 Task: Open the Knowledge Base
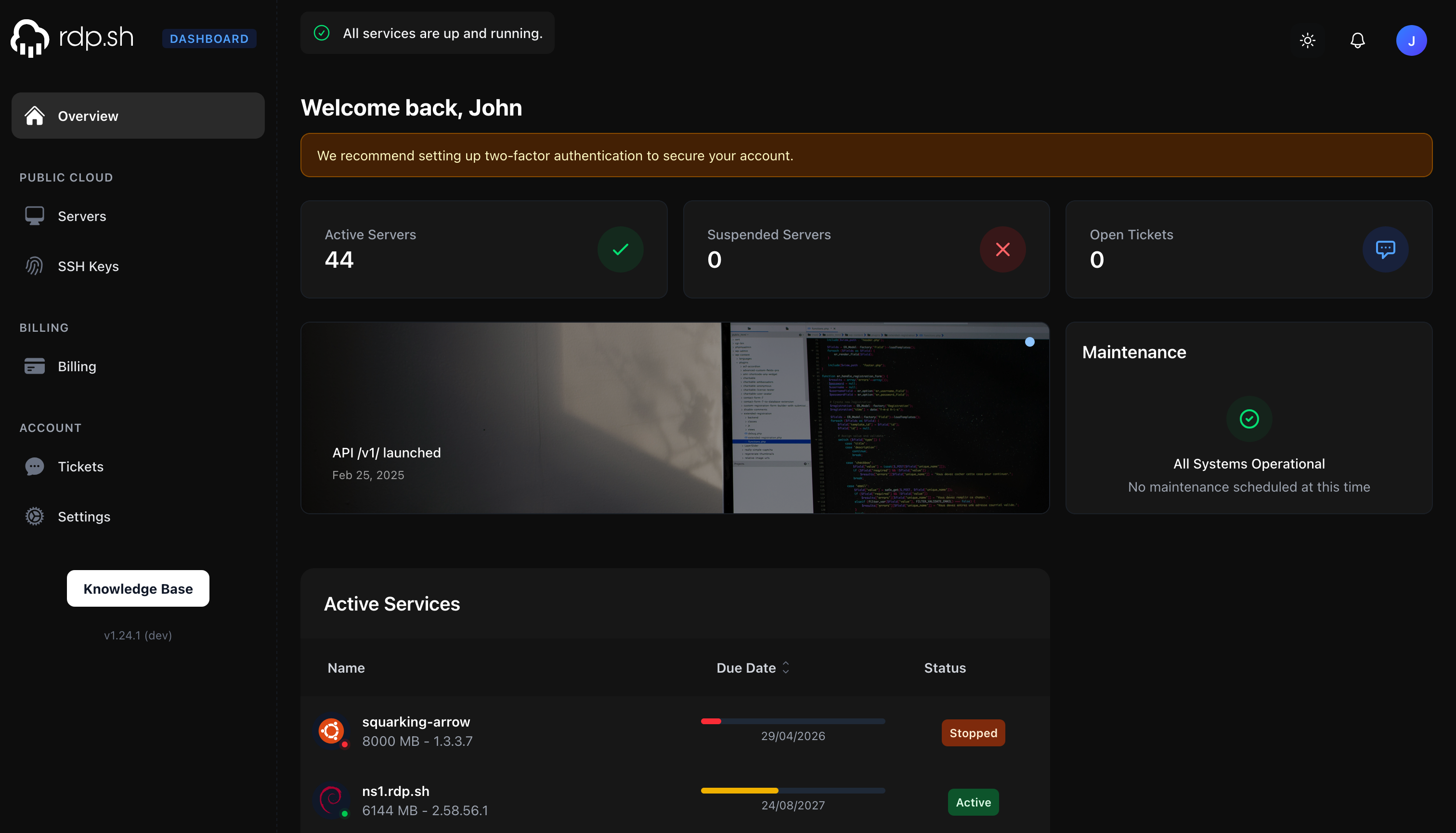click(x=138, y=588)
